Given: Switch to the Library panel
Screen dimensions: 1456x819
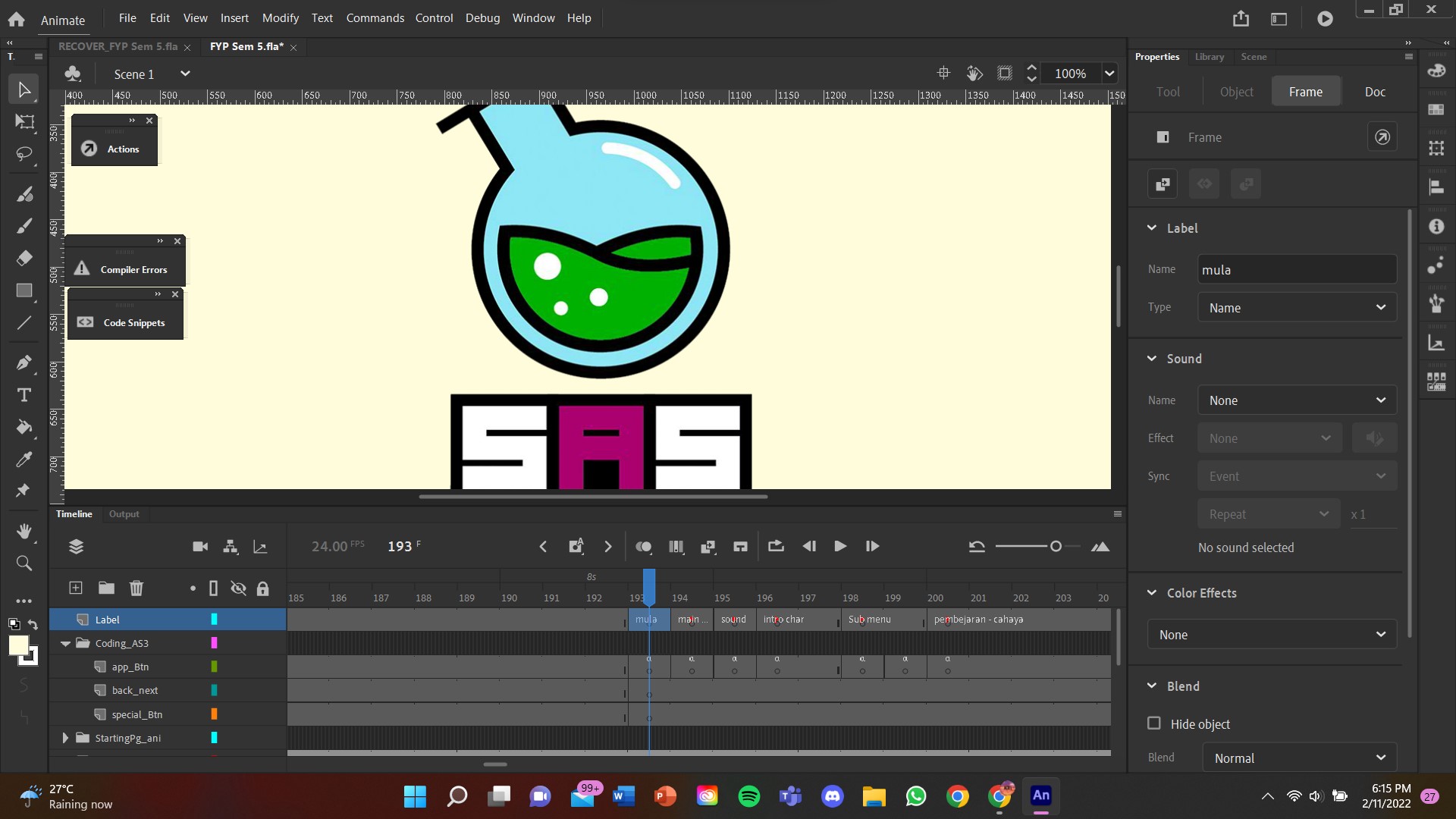Looking at the screenshot, I should coord(1209,56).
